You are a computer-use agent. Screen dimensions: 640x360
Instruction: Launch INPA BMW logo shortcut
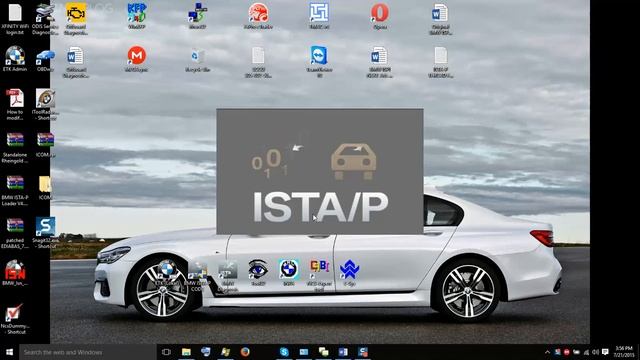click(289, 272)
